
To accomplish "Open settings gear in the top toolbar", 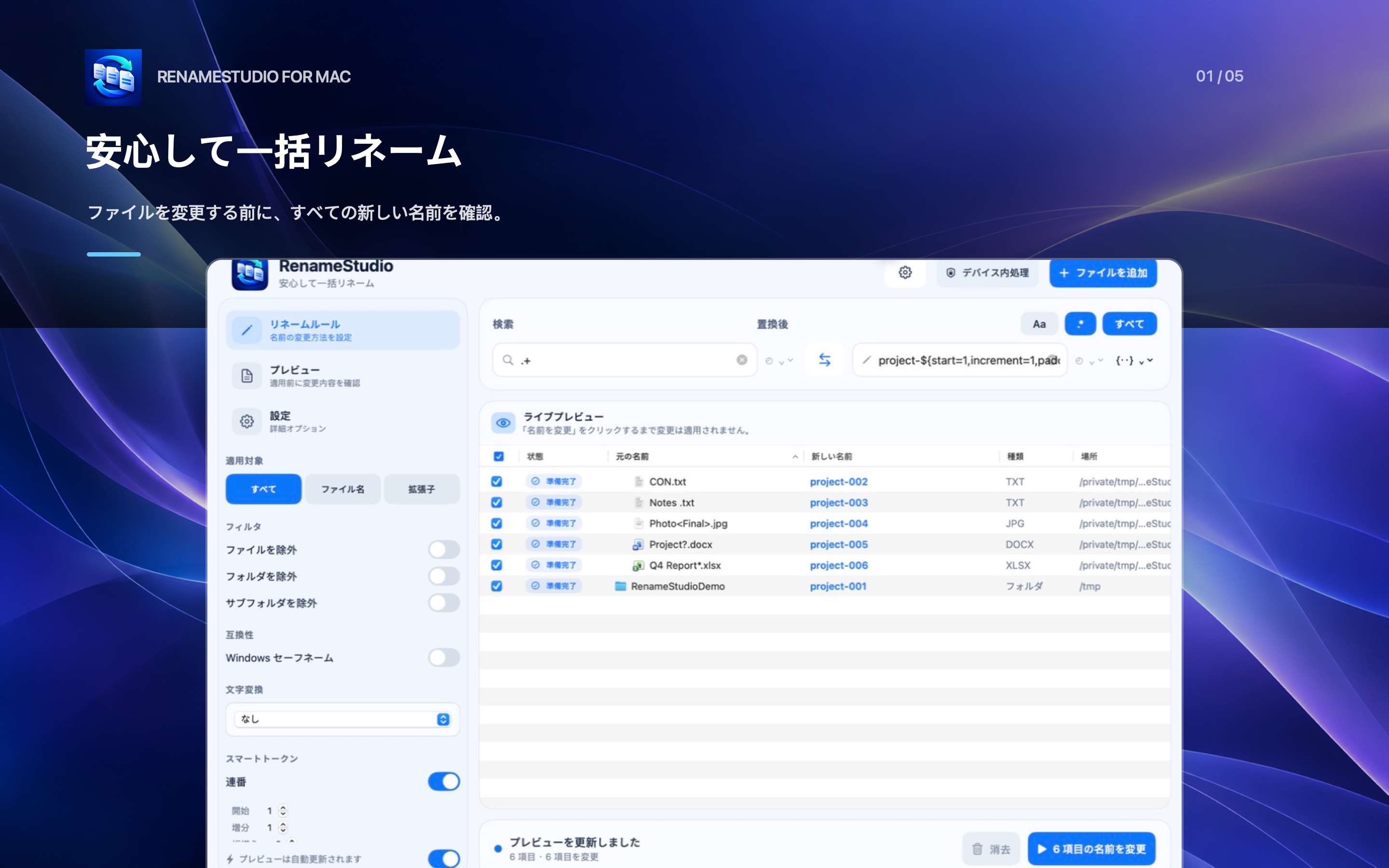I will [905, 272].
